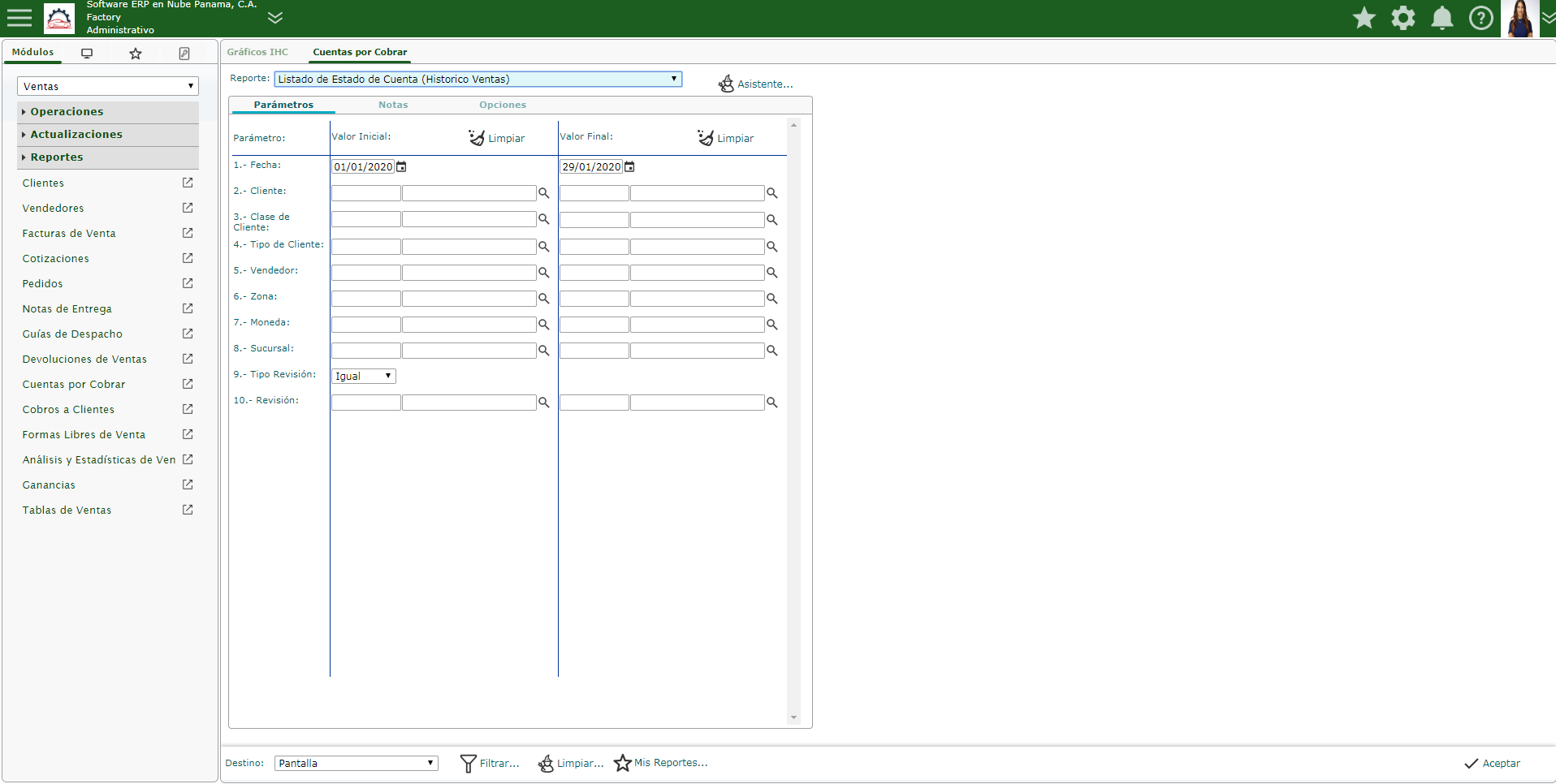Open Cotizaciones external link icon
Viewport: 1556px width, 784px height.
point(188,258)
